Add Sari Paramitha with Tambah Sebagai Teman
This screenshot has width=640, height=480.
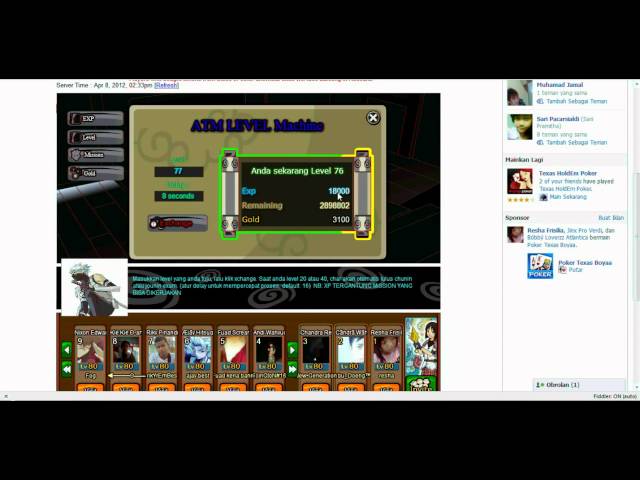click(576, 142)
